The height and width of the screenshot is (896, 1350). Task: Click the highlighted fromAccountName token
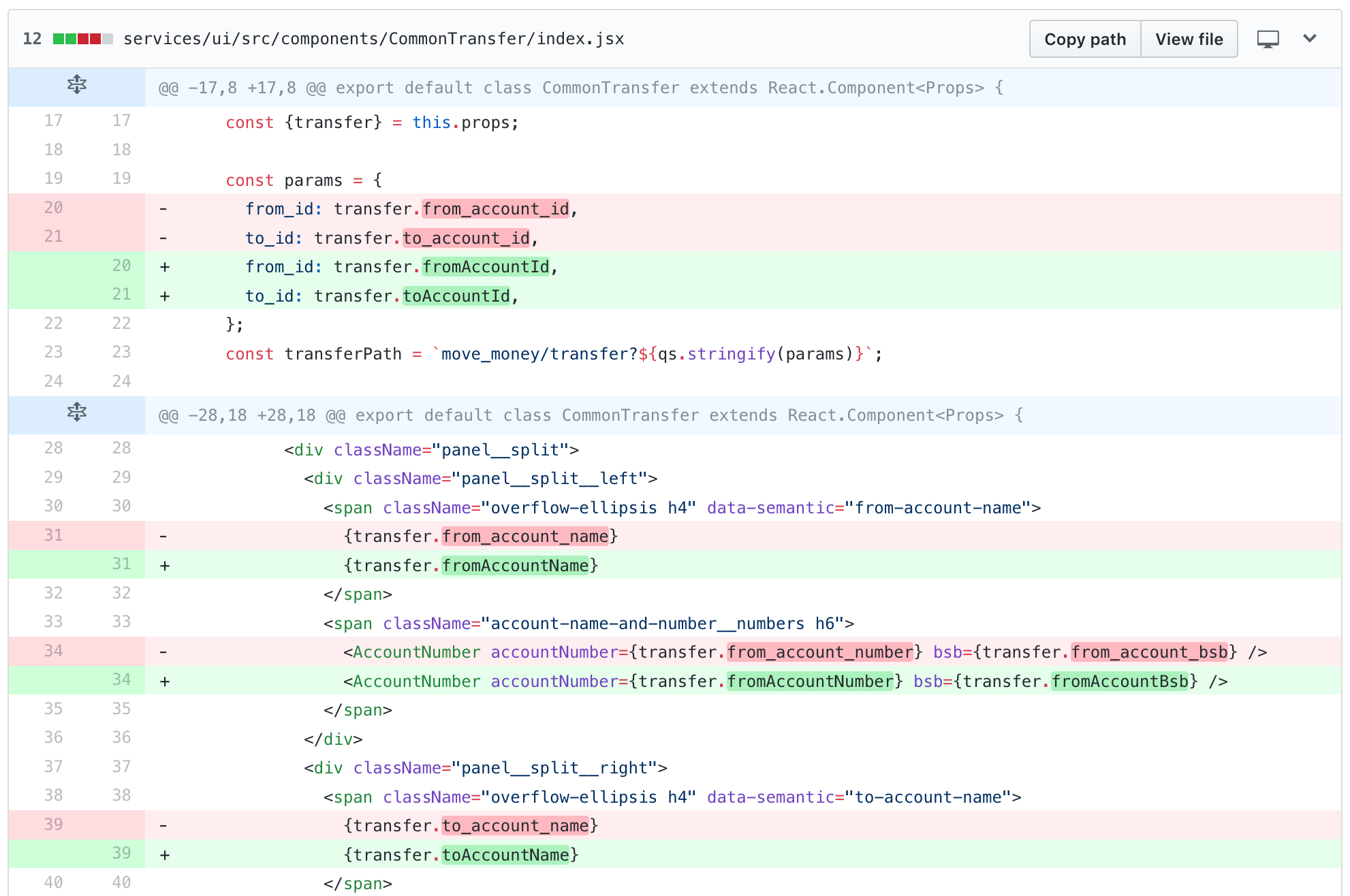click(x=516, y=566)
